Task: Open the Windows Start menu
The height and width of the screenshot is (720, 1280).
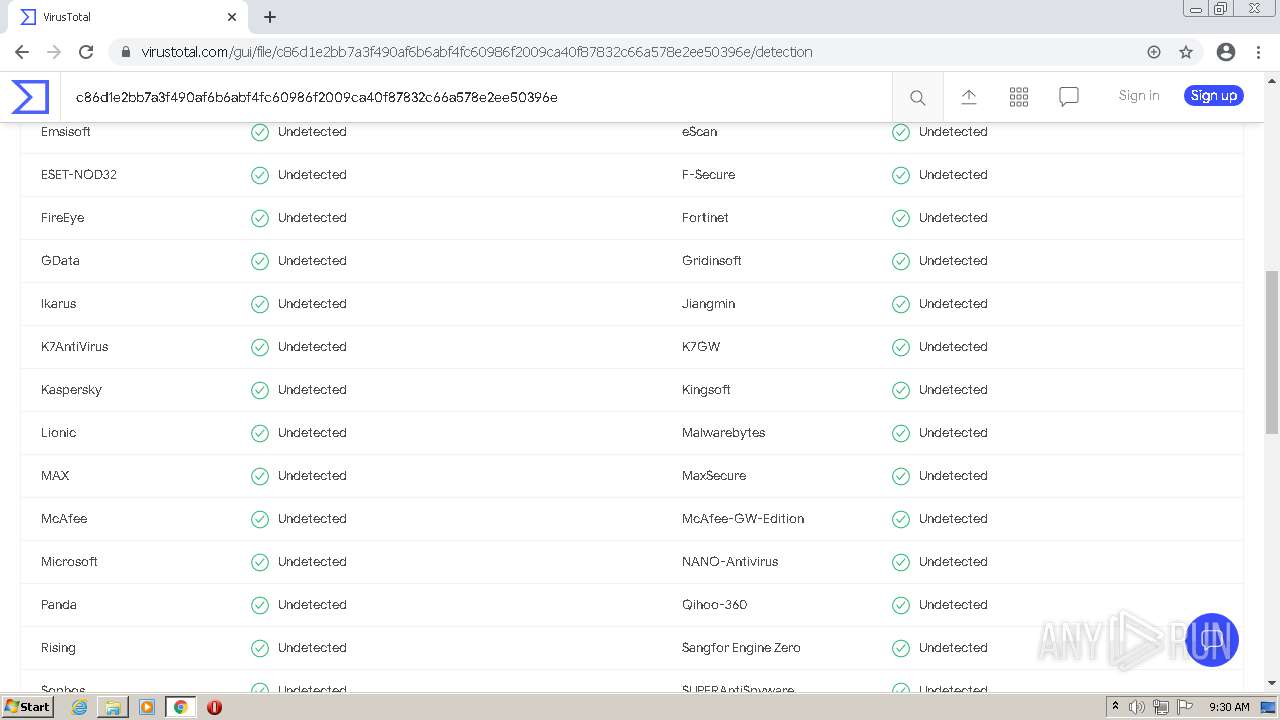Action: click(x=27, y=707)
